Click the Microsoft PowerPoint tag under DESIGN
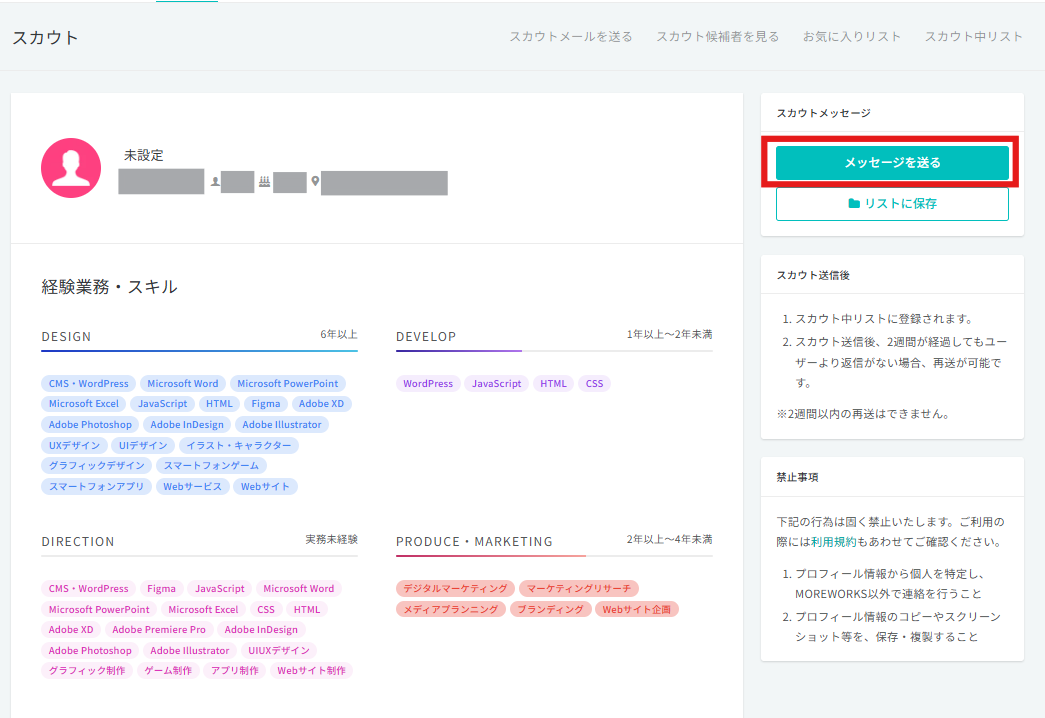Screen dimensions: 1045x718 (x=288, y=383)
